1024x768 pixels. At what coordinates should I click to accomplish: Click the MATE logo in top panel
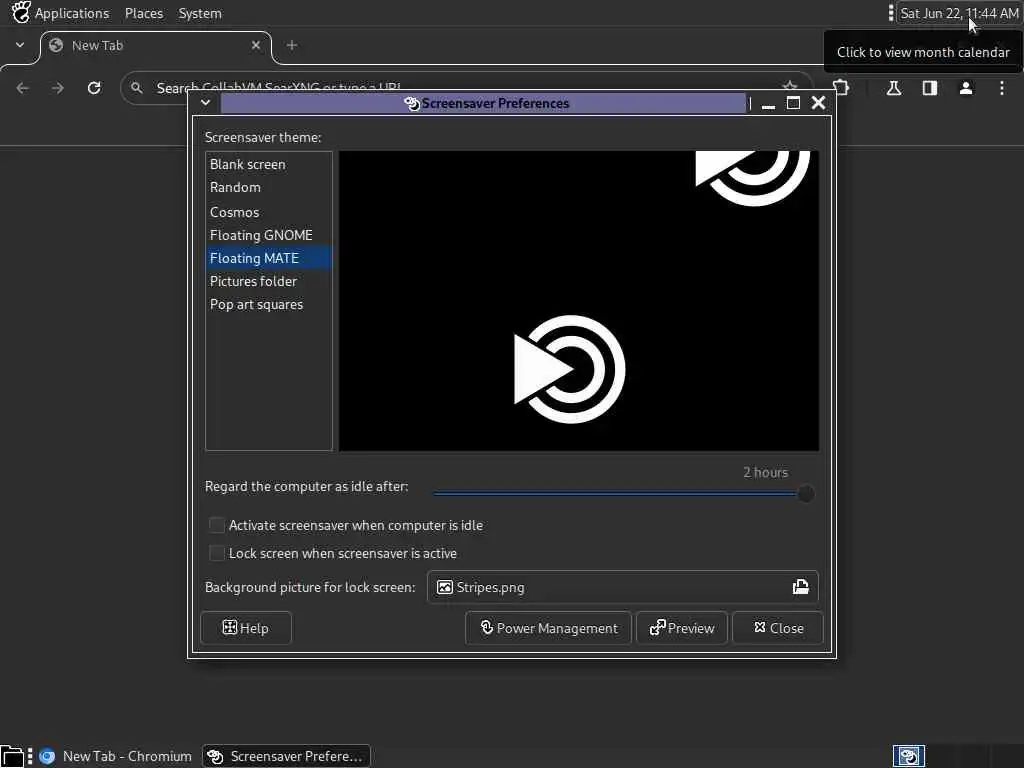[x=20, y=12]
